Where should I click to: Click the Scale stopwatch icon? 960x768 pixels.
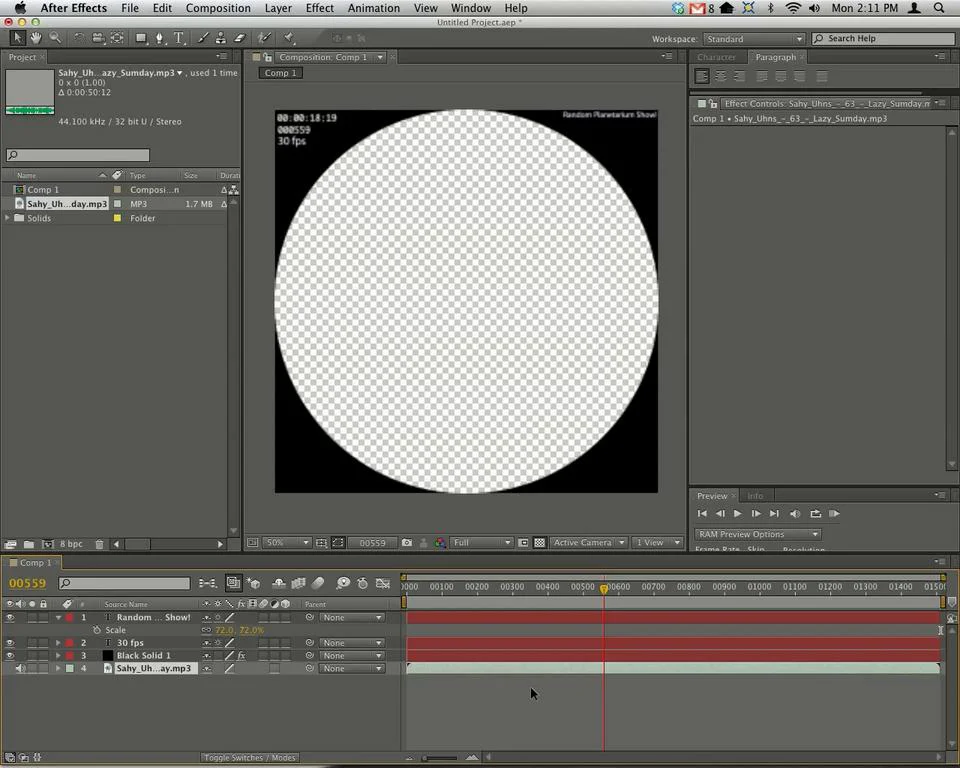click(x=97, y=630)
